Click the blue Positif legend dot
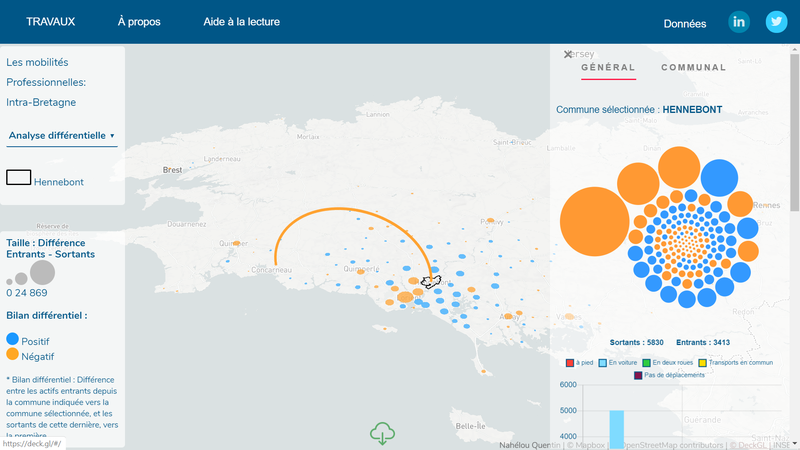The height and width of the screenshot is (450, 800). (x=13, y=340)
